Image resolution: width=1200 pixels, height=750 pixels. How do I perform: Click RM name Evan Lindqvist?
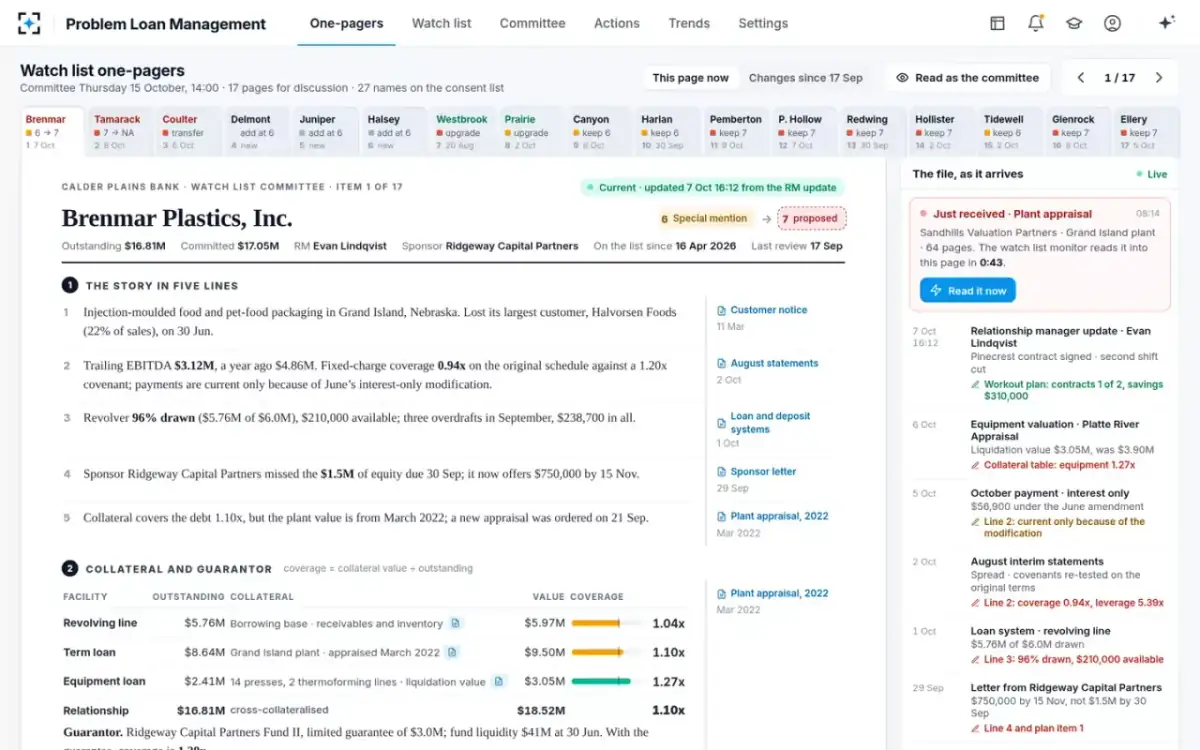351,246
